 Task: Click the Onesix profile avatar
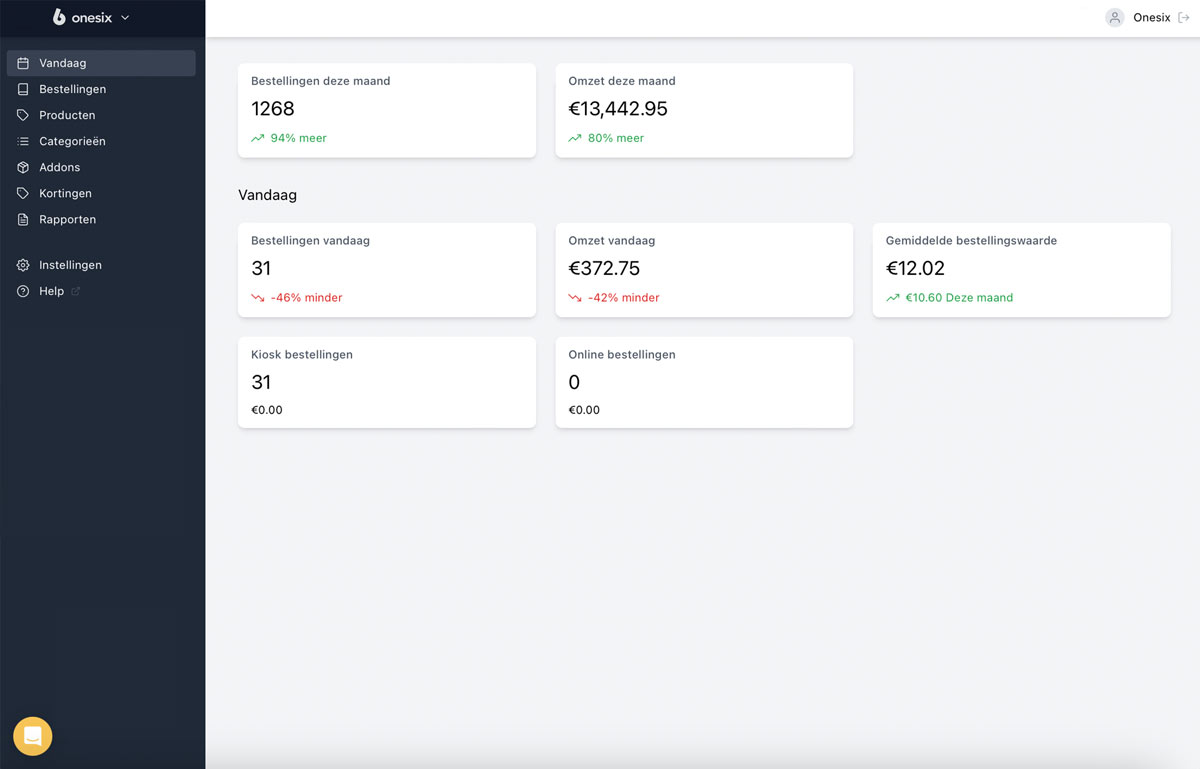(x=1114, y=17)
